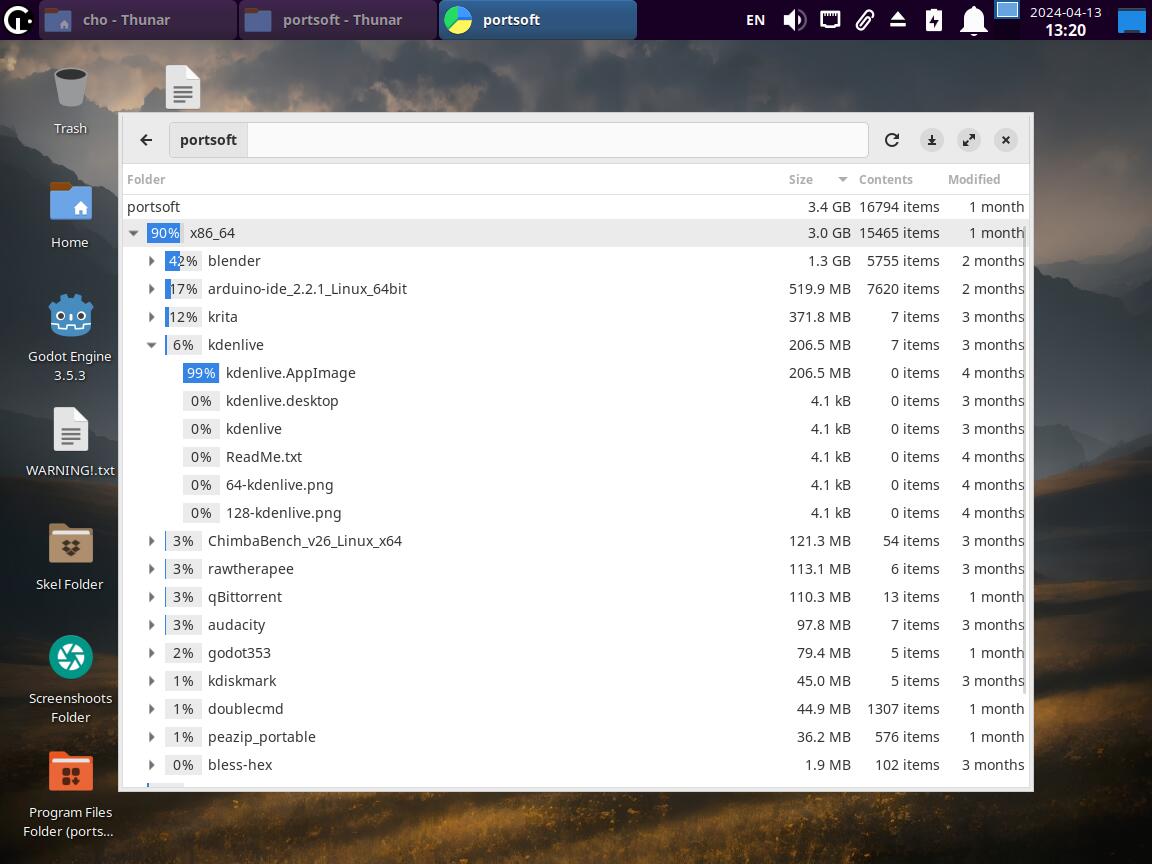Sort by the Folder column header
Image resolution: width=1152 pixels, height=864 pixels.
pyautogui.click(x=146, y=179)
